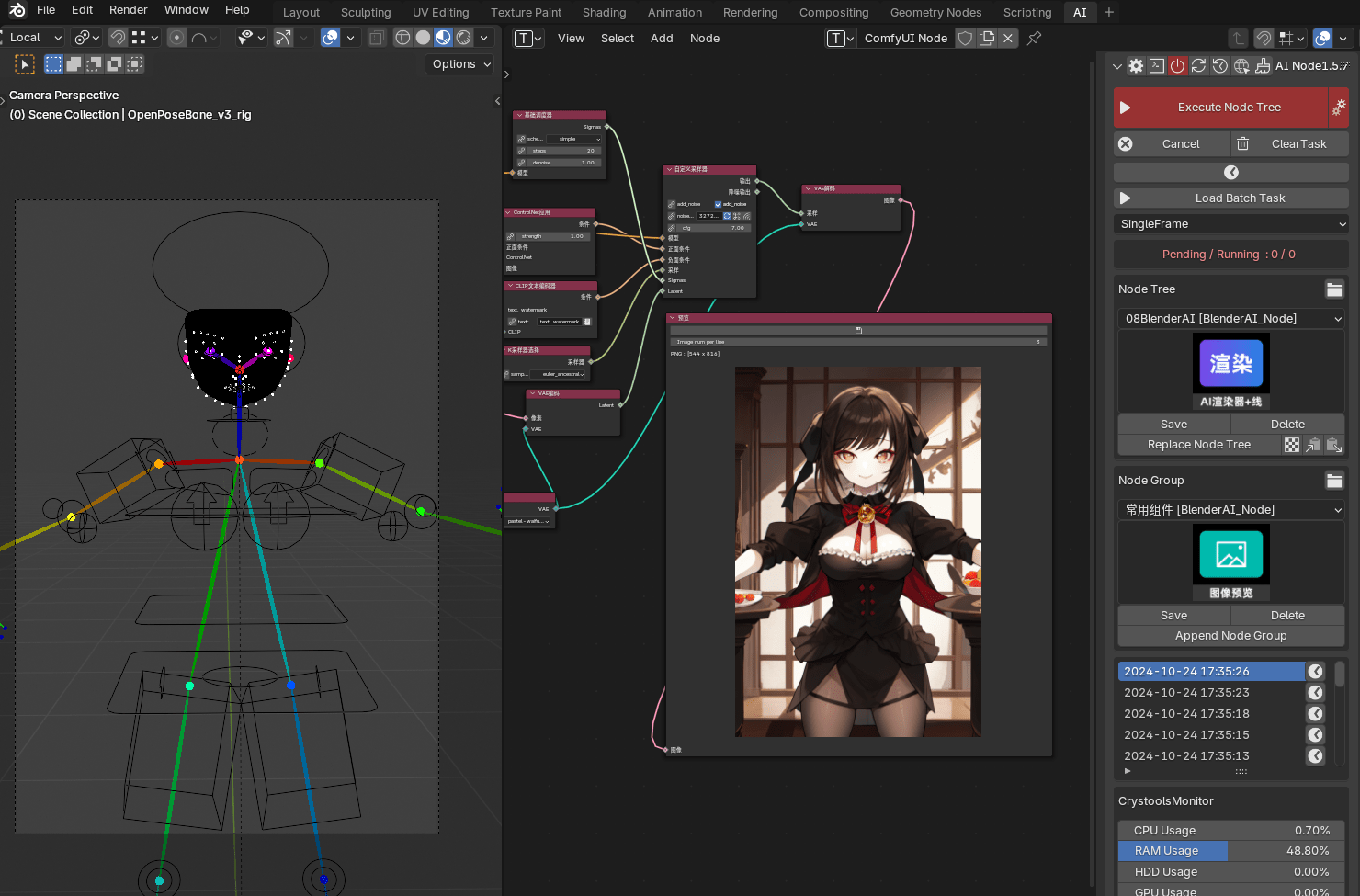
Task: Click the Execute Node Tree button
Action: (1229, 108)
